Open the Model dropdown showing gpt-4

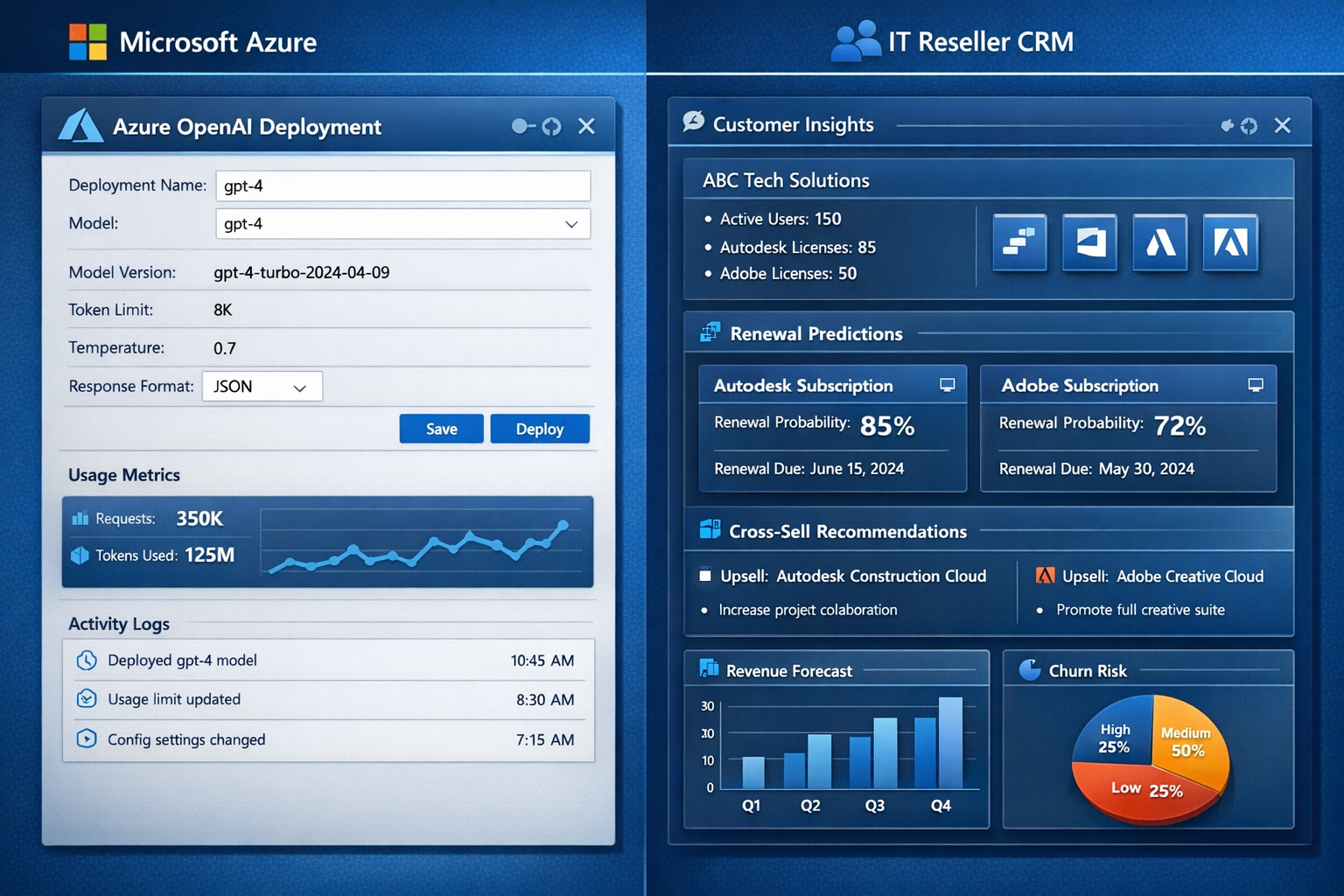402,223
